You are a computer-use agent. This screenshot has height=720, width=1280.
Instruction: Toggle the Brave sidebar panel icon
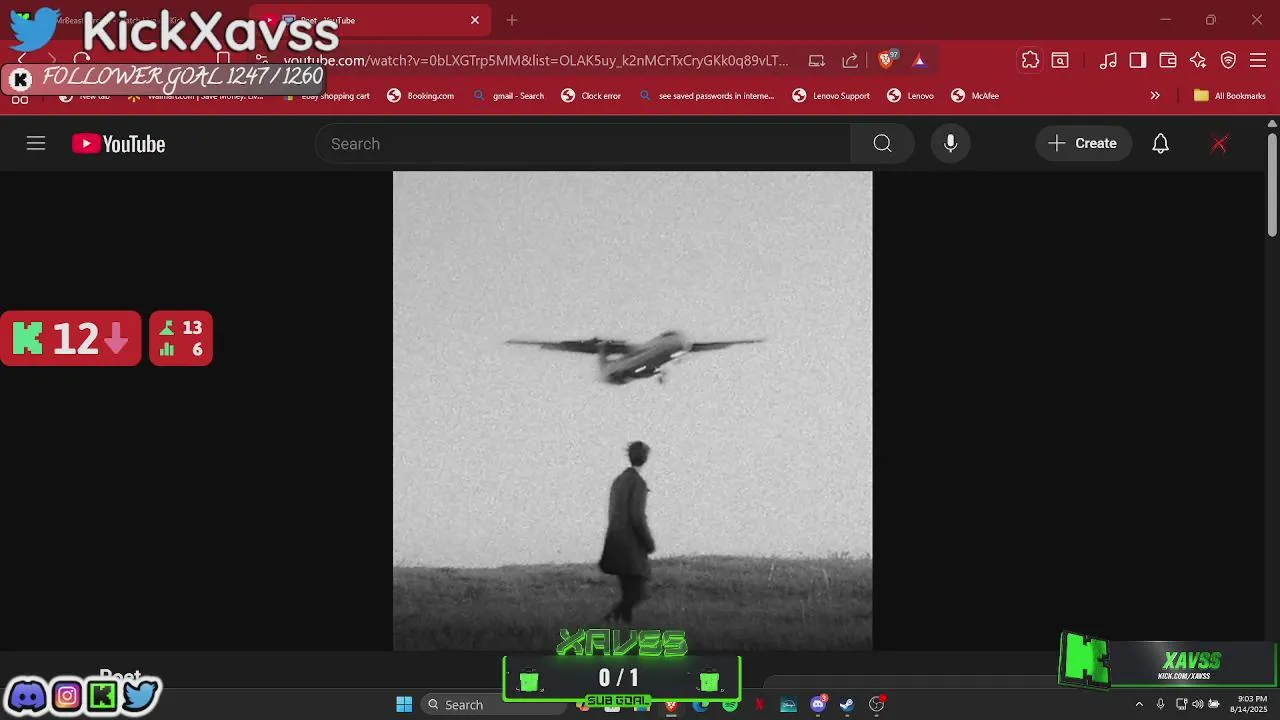[x=1138, y=60]
